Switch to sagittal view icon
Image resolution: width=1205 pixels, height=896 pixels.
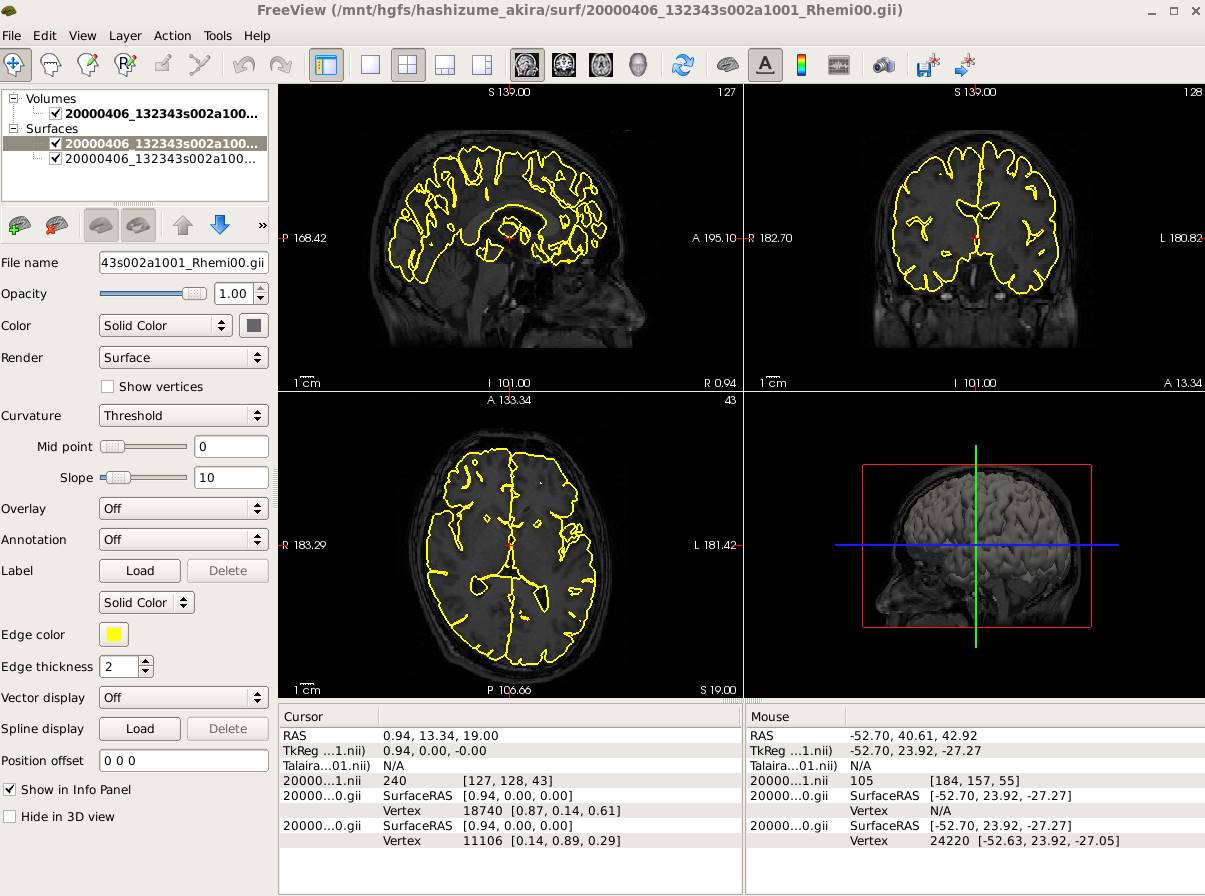(x=527, y=65)
